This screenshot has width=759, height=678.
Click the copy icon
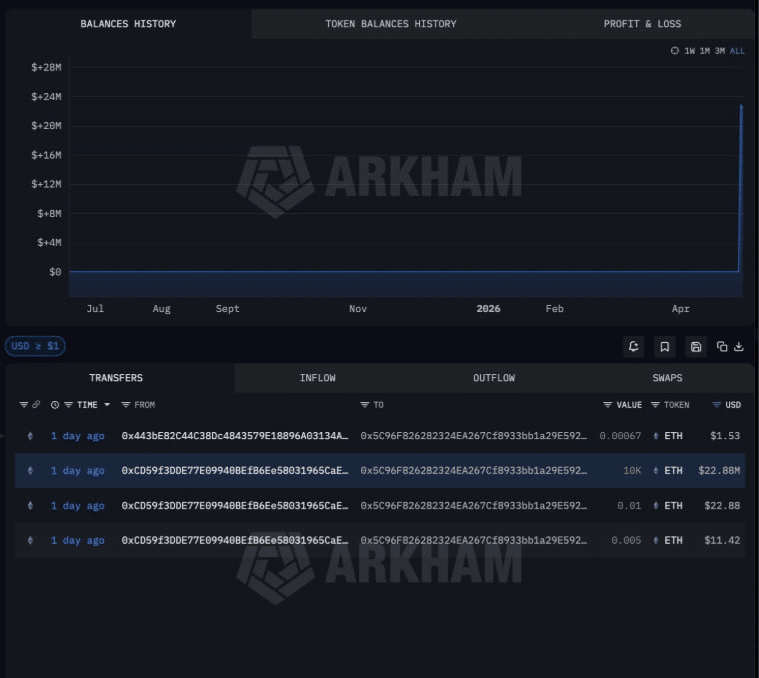tap(722, 347)
